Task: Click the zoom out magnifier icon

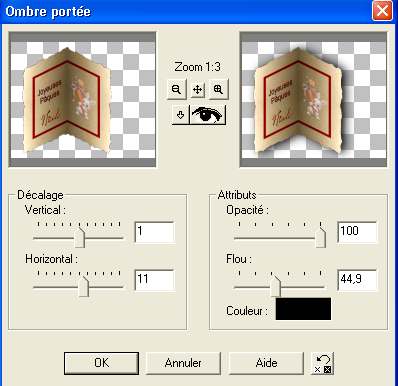Action: click(176, 89)
